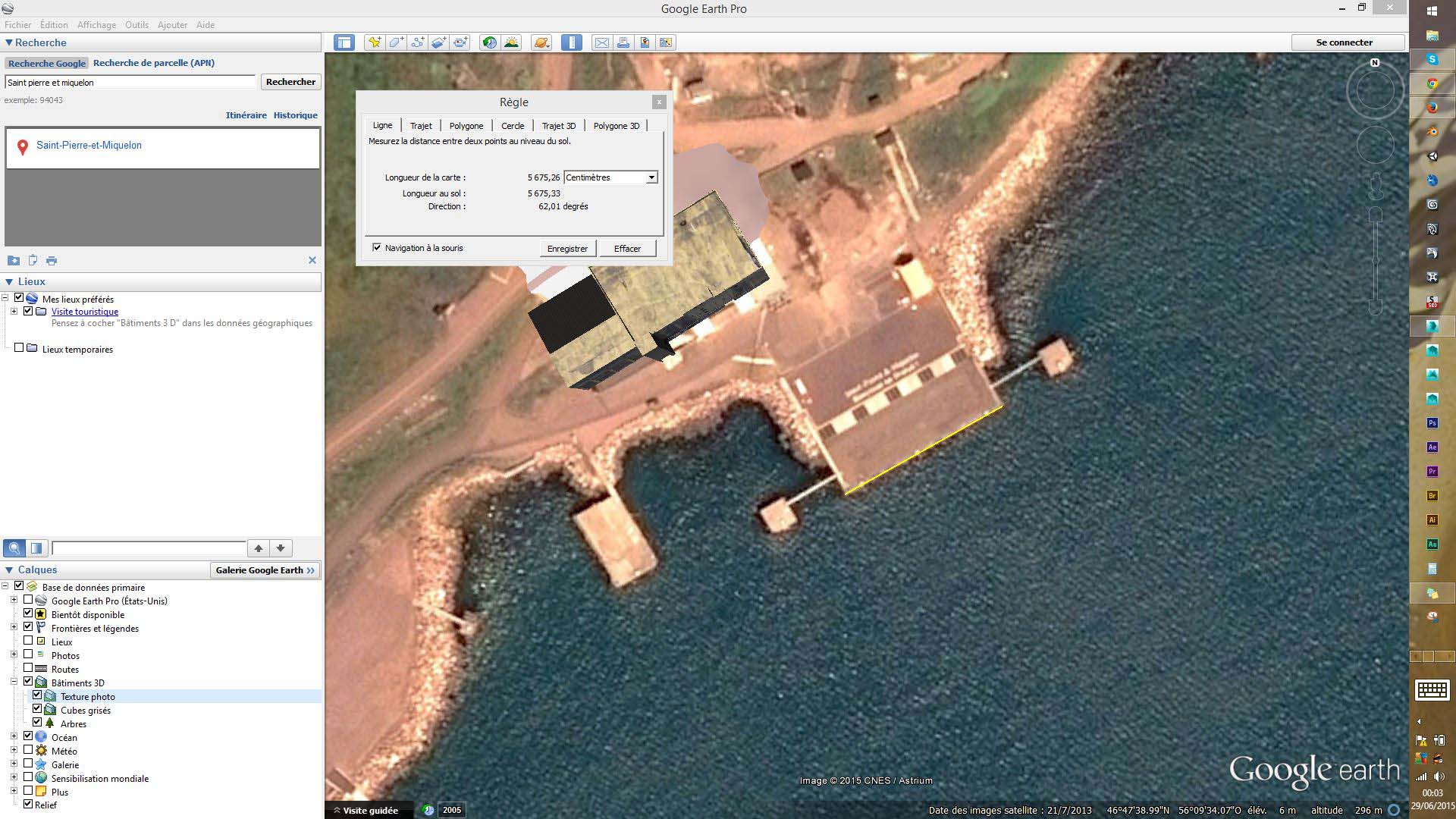Click the north indicator on the compass
The width and height of the screenshot is (1456, 819).
[x=1375, y=63]
